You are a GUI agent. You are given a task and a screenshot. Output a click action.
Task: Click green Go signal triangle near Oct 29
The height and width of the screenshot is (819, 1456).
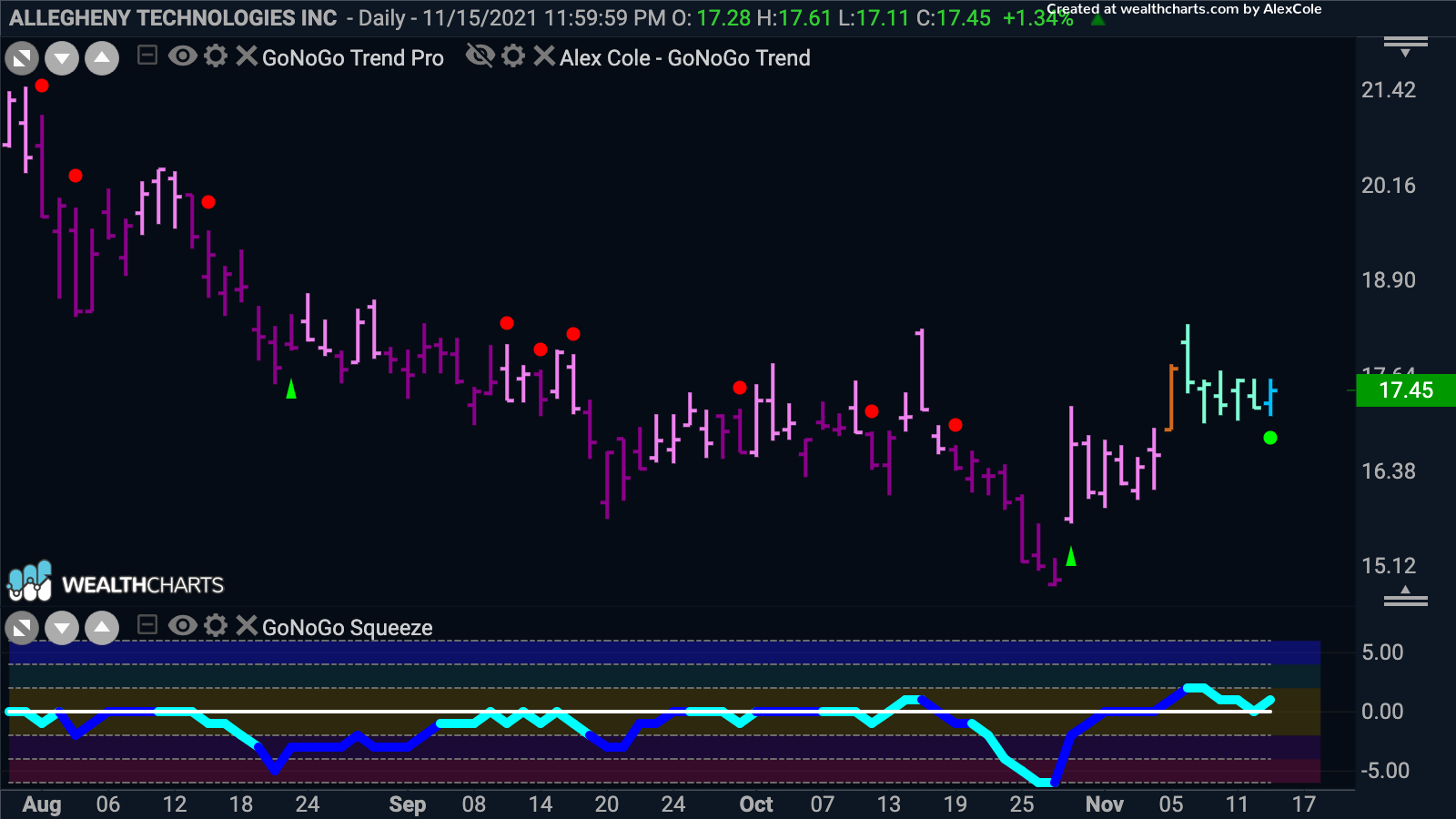coord(1071,556)
